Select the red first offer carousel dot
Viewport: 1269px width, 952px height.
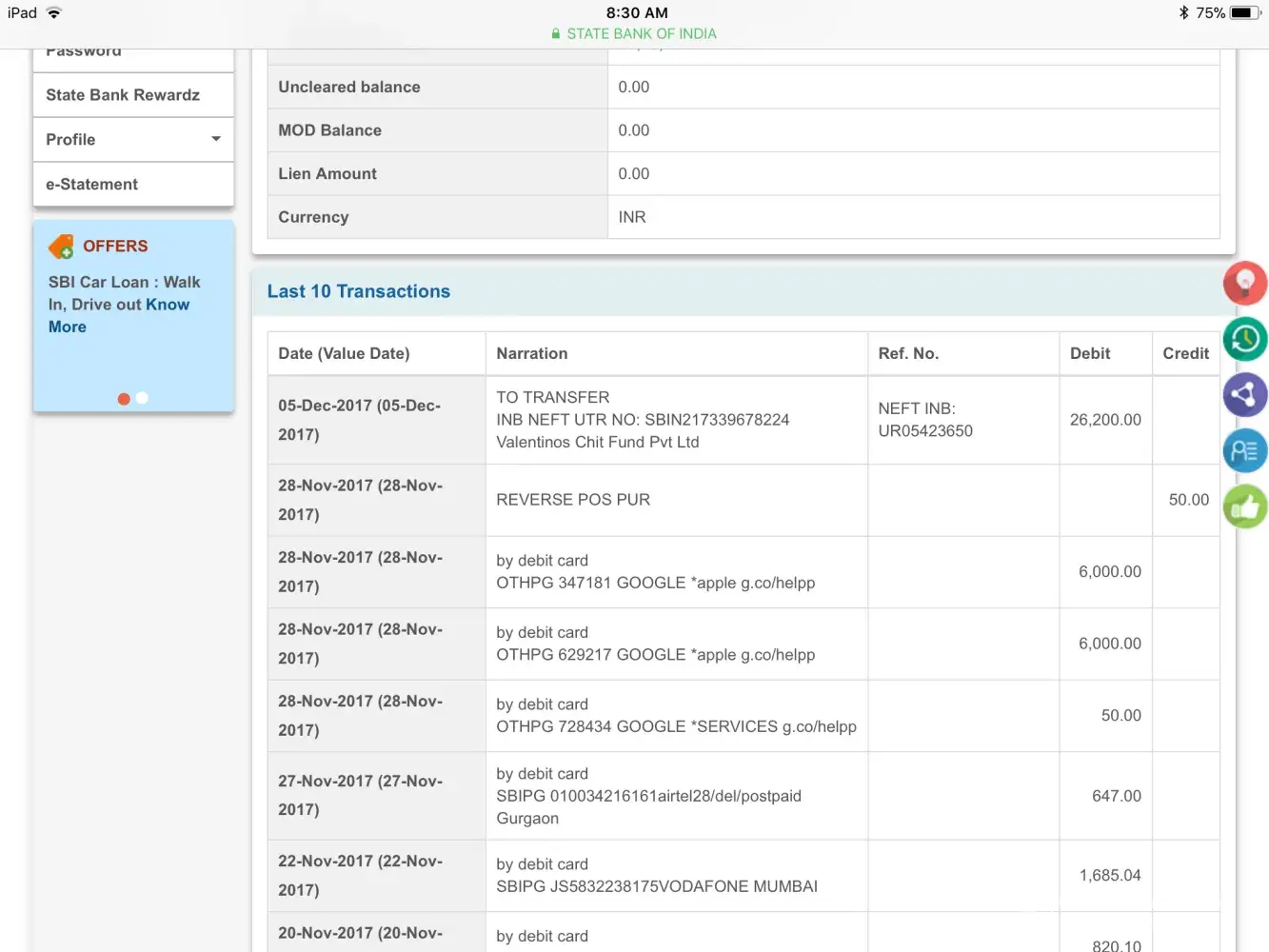tap(124, 399)
